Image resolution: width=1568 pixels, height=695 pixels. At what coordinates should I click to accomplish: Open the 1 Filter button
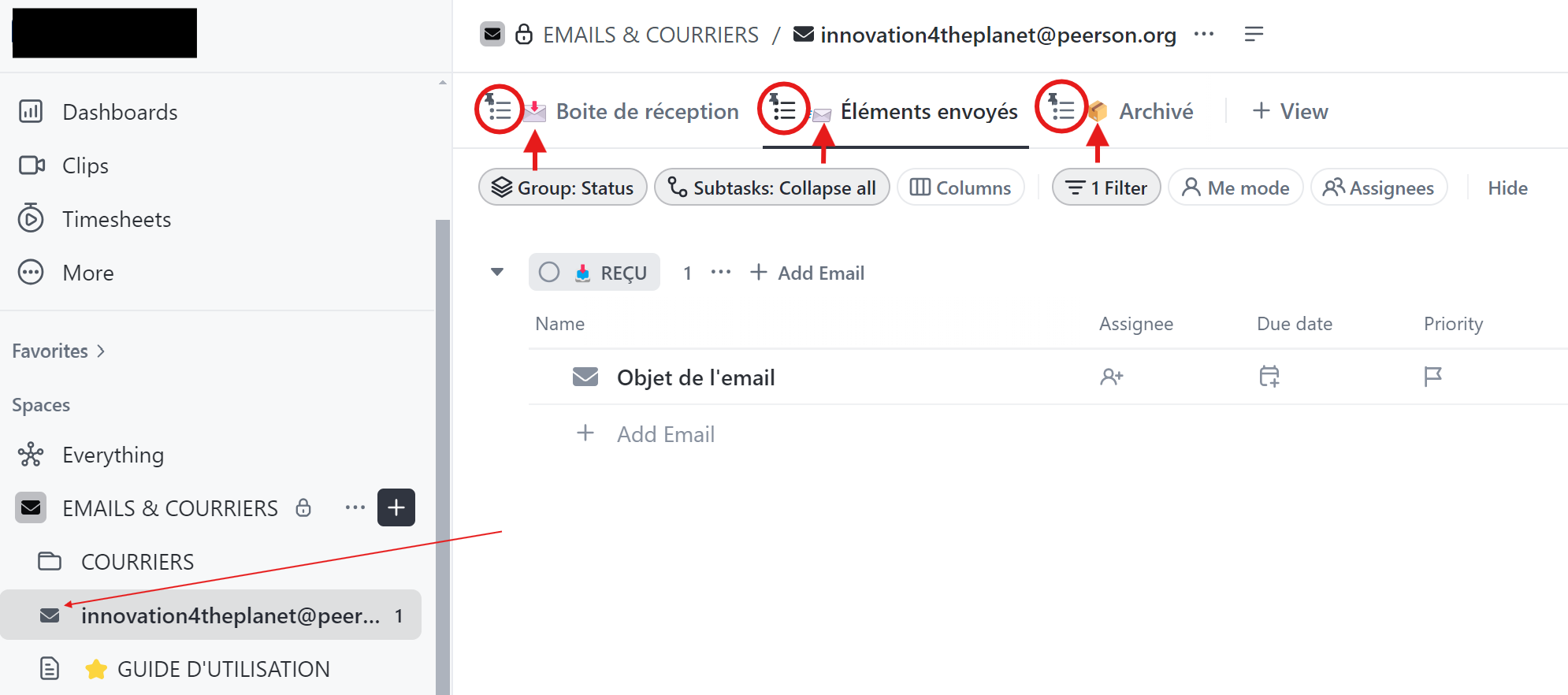coord(1106,188)
